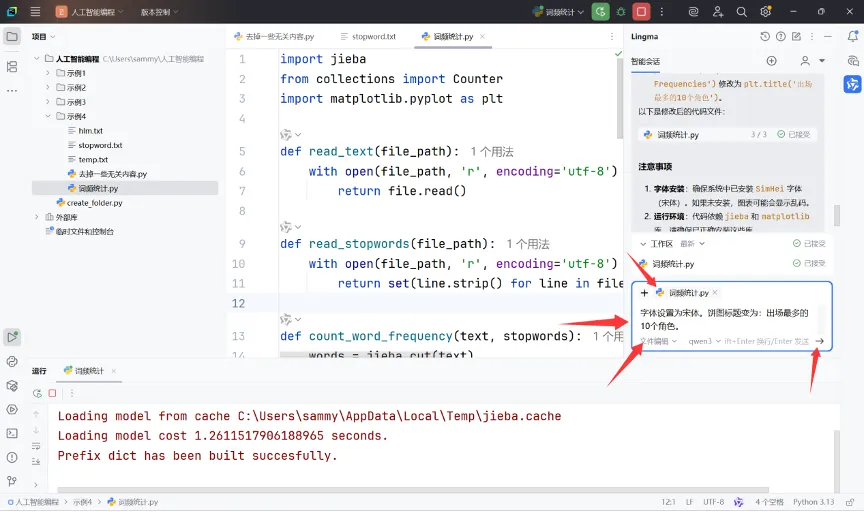Stop the running program with red square

[x=641, y=12]
